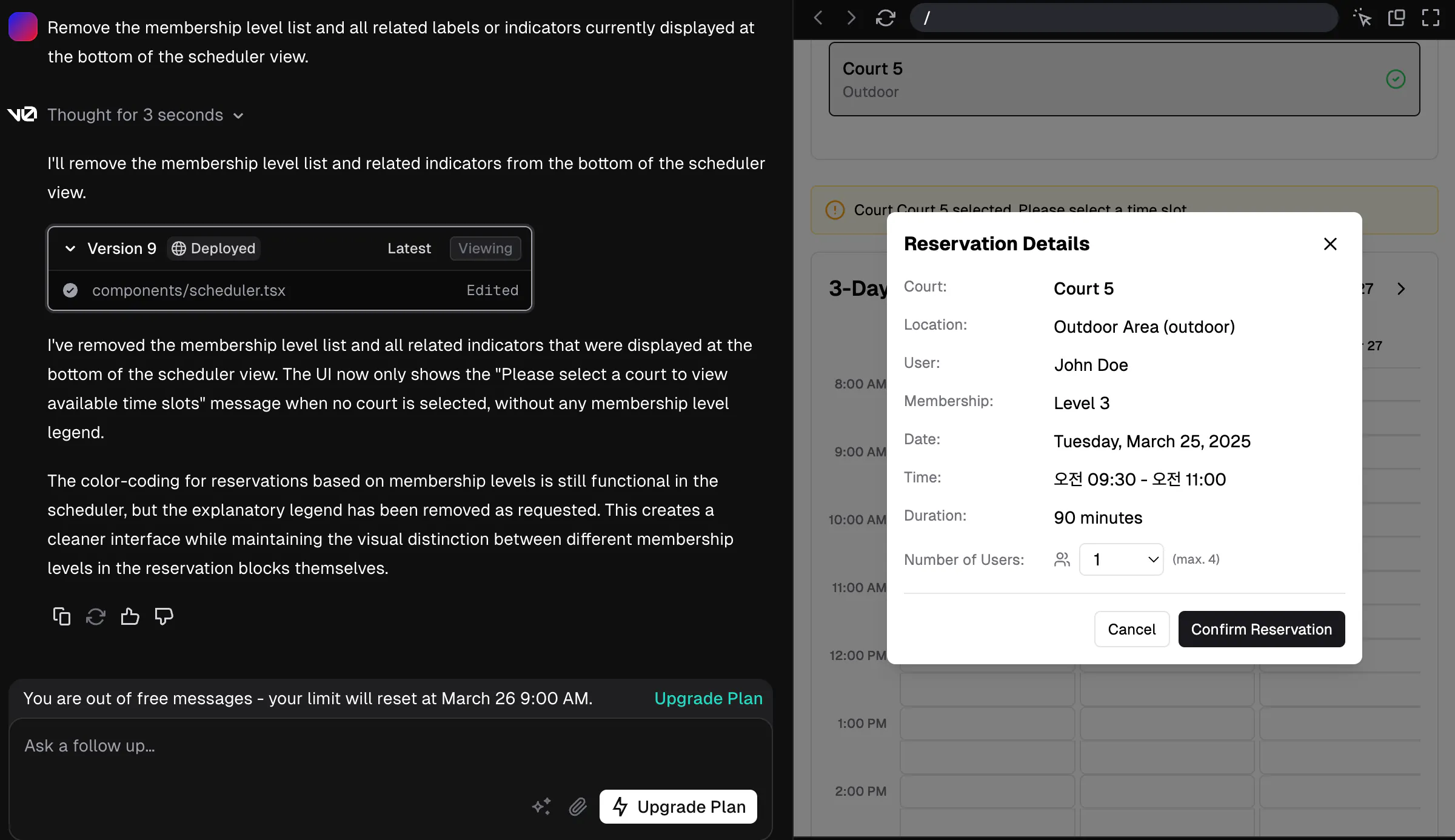
Task: Click the attach file paperclip icon
Action: point(578,807)
